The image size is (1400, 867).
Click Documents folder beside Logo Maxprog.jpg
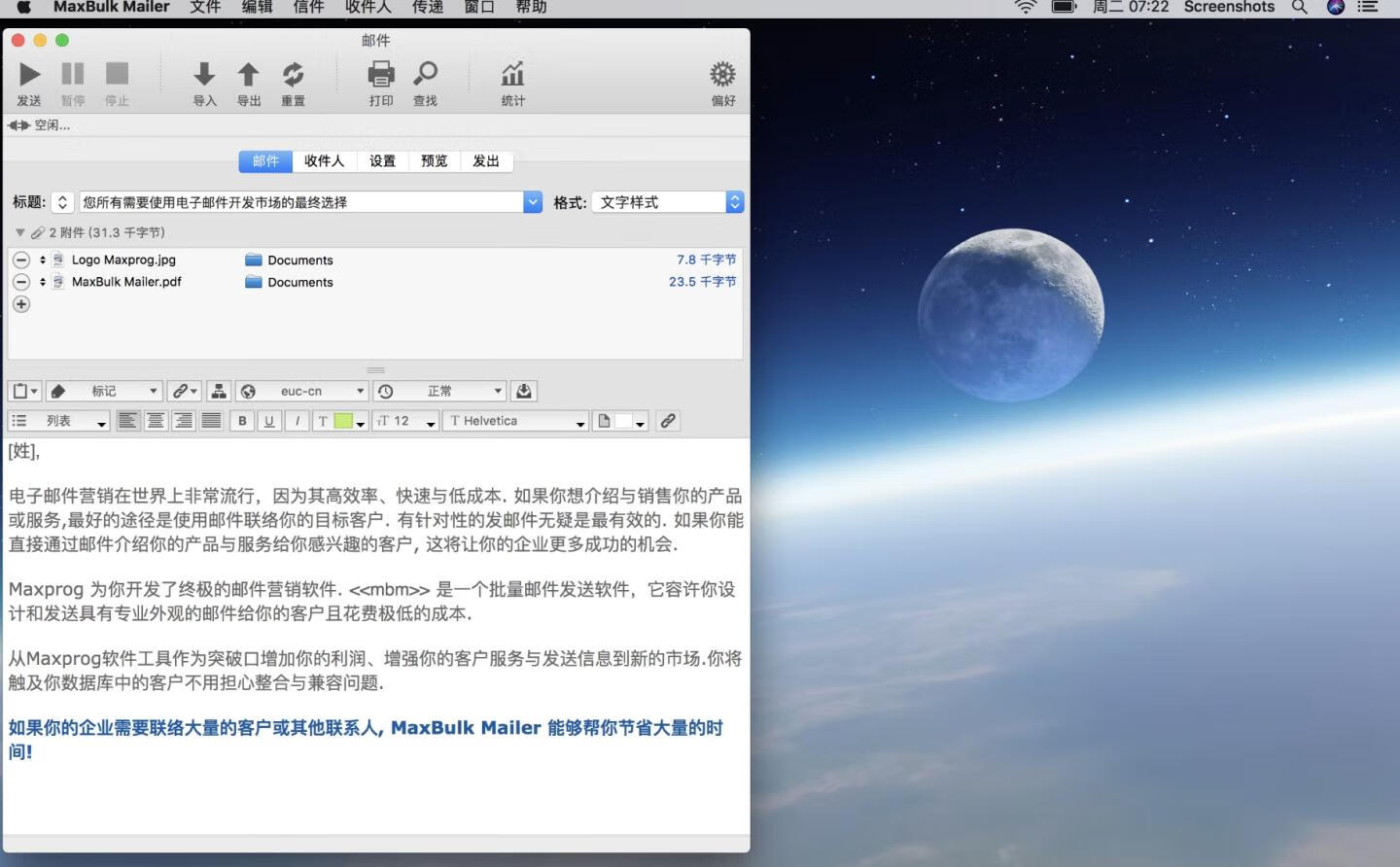pyautogui.click(x=289, y=260)
